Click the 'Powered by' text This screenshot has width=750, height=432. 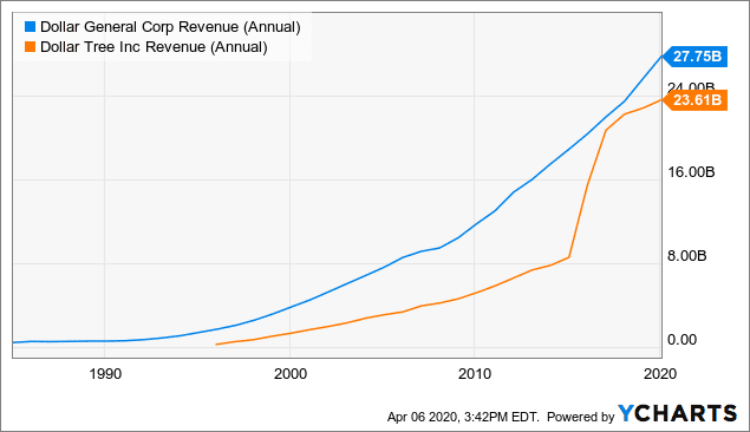[x=578, y=416]
